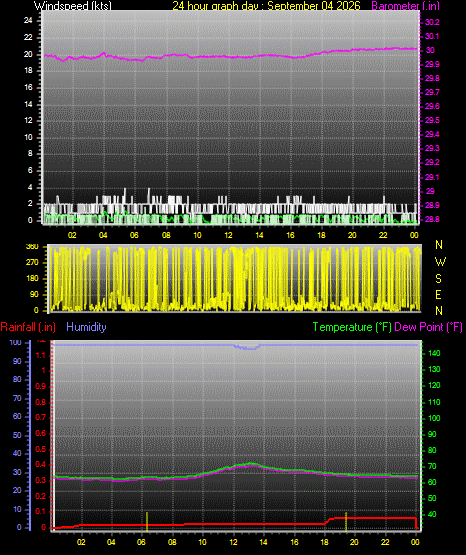The width and height of the screenshot is (466, 555).
Task: Click the 'E' compass direction label
Action: (x=438, y=294)
